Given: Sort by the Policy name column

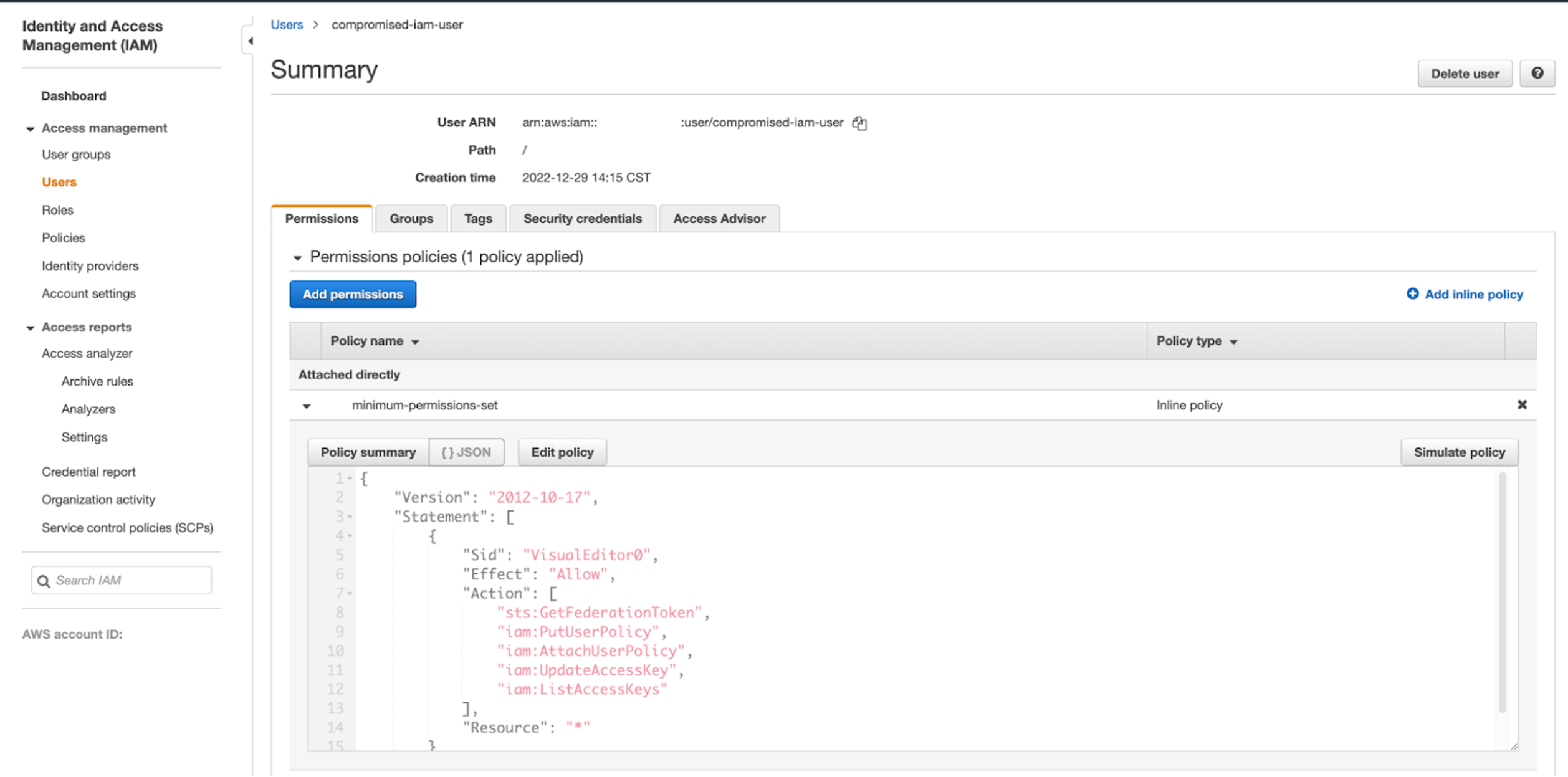Looking at the screenshot, I should click(375, 341).
